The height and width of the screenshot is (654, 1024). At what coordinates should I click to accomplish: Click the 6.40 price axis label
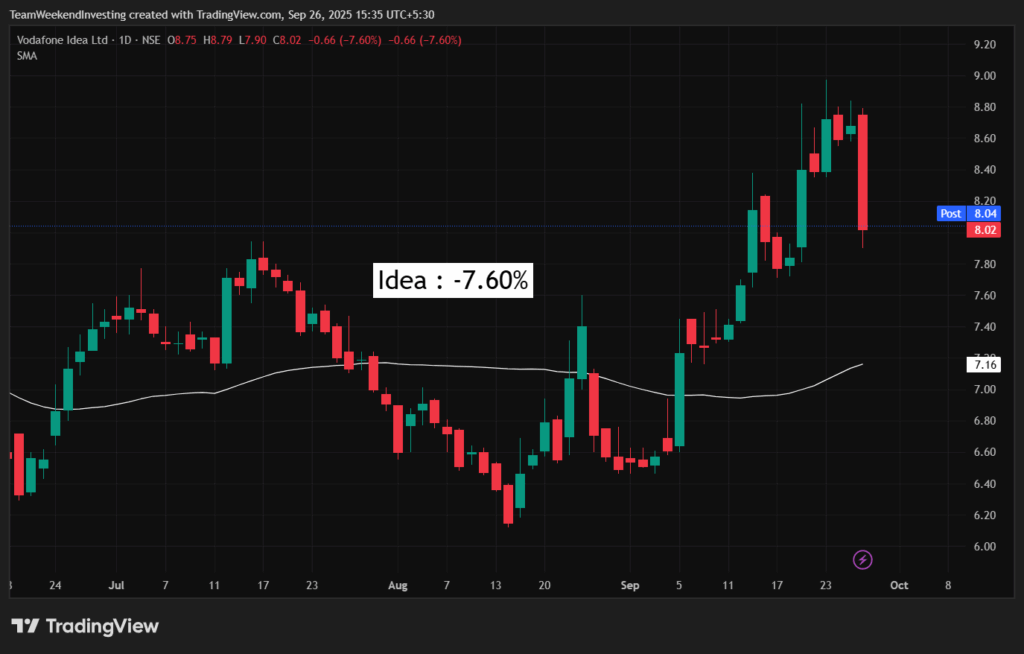(984, 484)
